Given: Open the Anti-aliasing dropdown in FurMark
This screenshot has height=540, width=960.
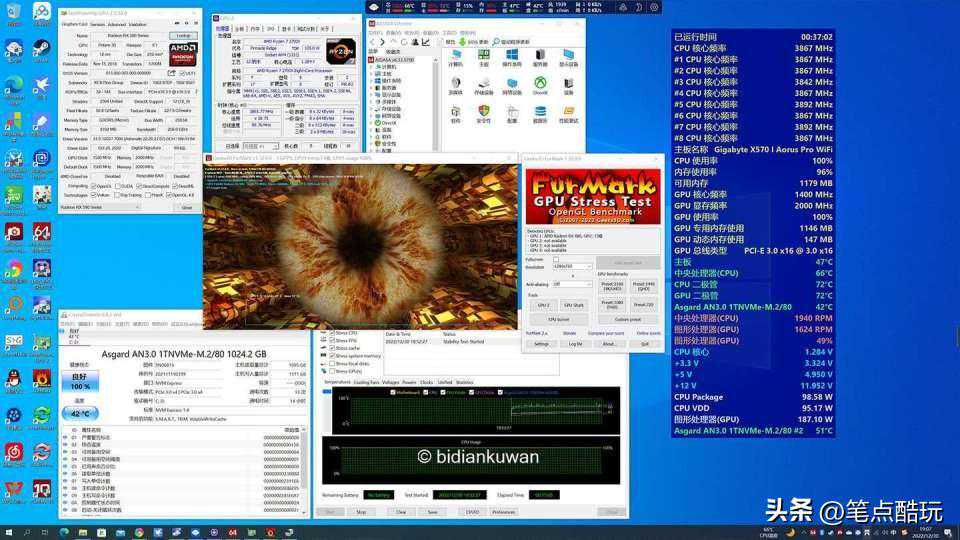Looking at the screenshot, I should (572, 284).
